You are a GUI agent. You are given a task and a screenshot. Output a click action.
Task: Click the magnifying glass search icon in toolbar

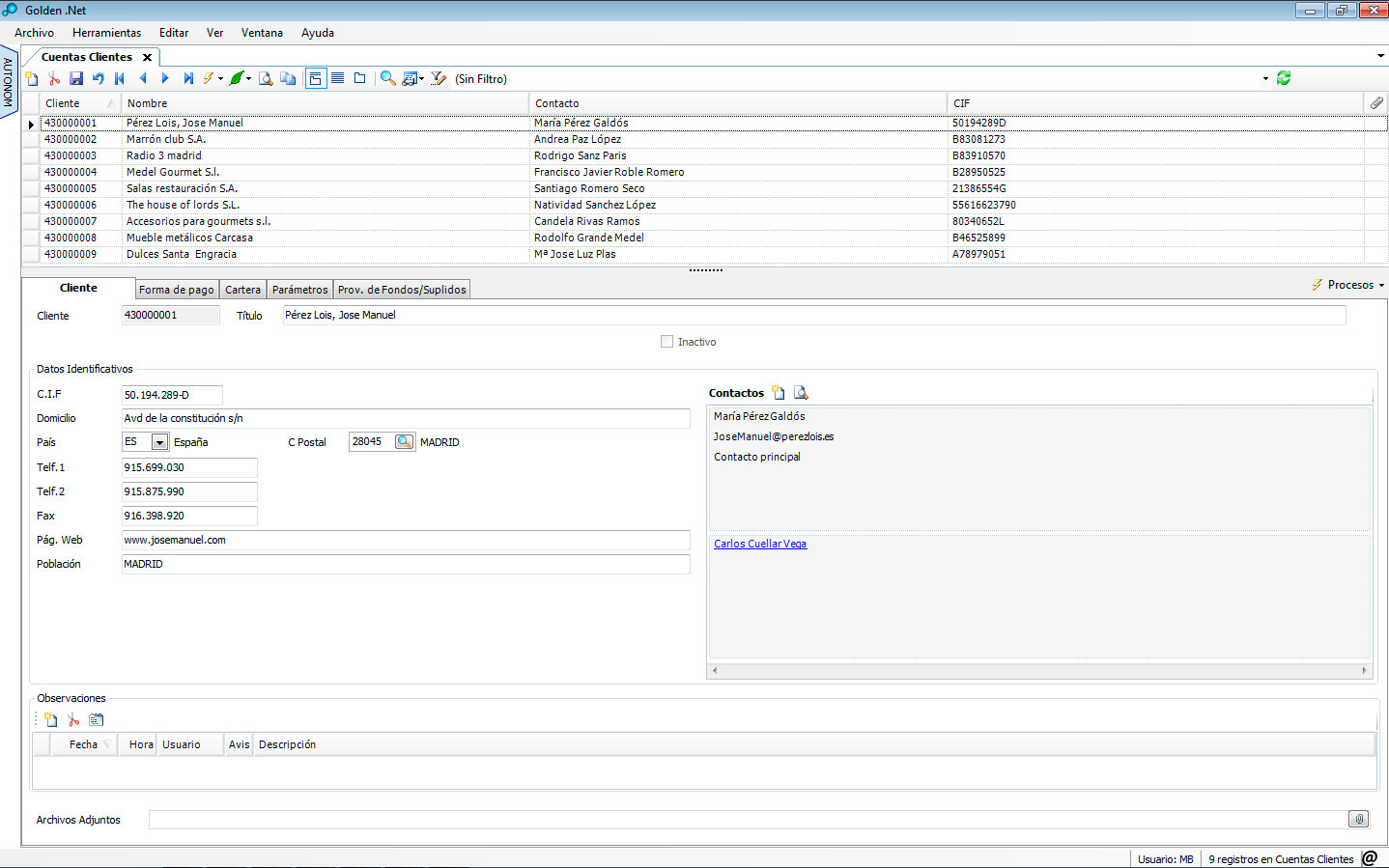[387, 78]
